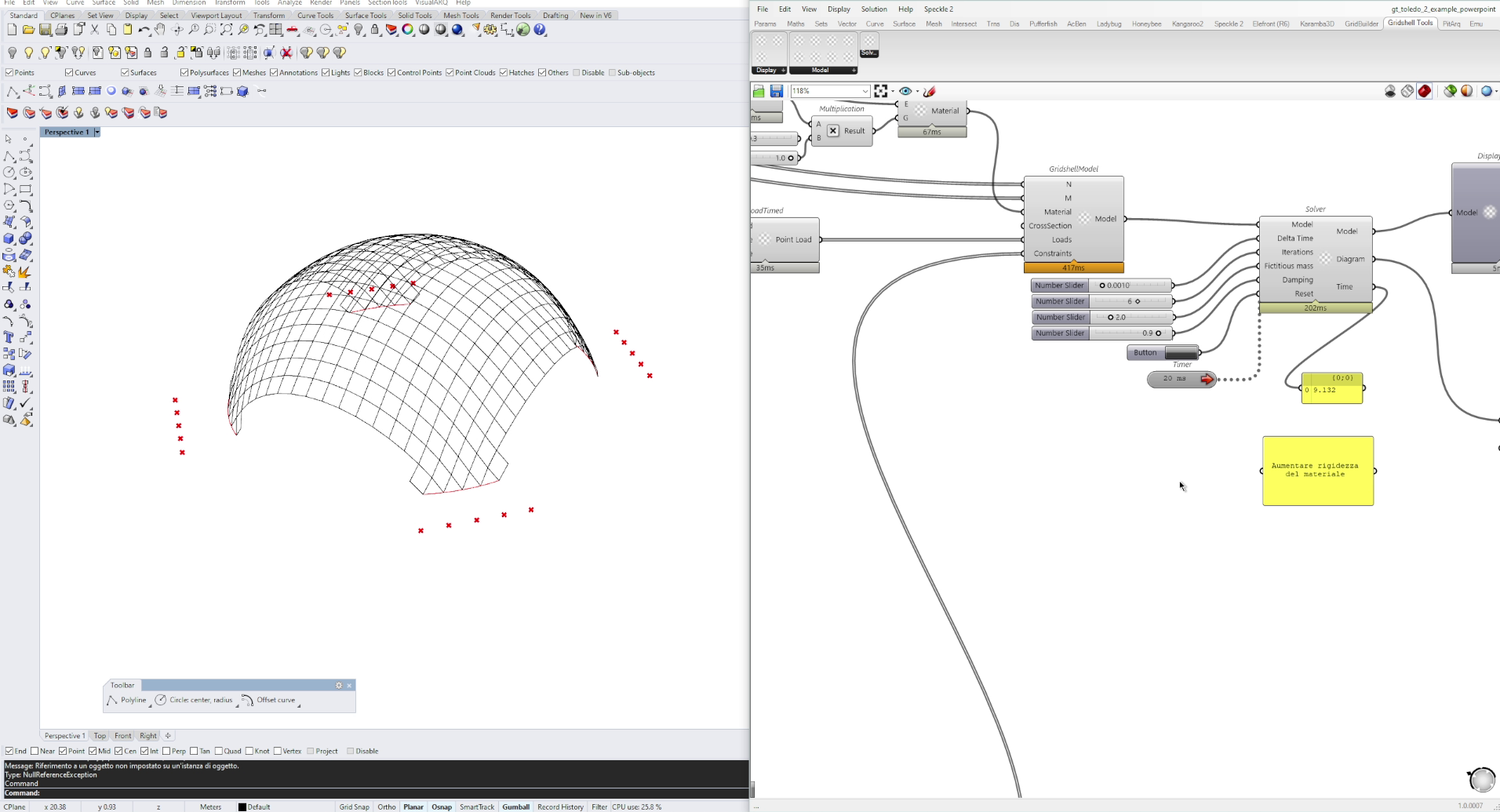
Task: Open the Perspective 1 viewport dropdown arrow
Action: 96,132
